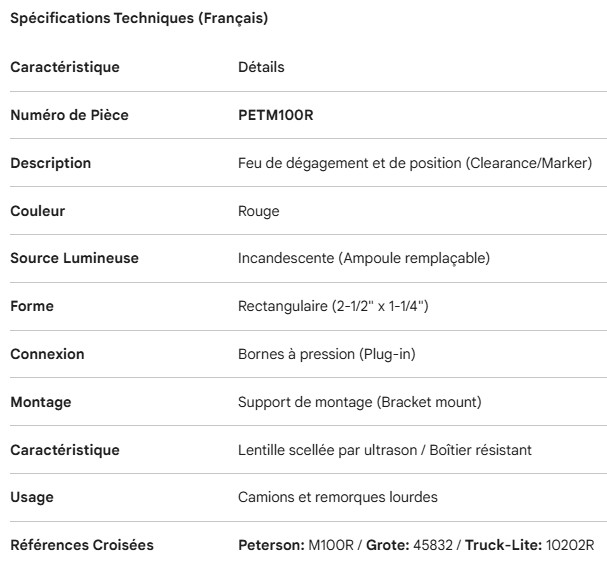Screen dimensions: 607x563
Task: Click the "Détails" column header
Action: [261, 67]
